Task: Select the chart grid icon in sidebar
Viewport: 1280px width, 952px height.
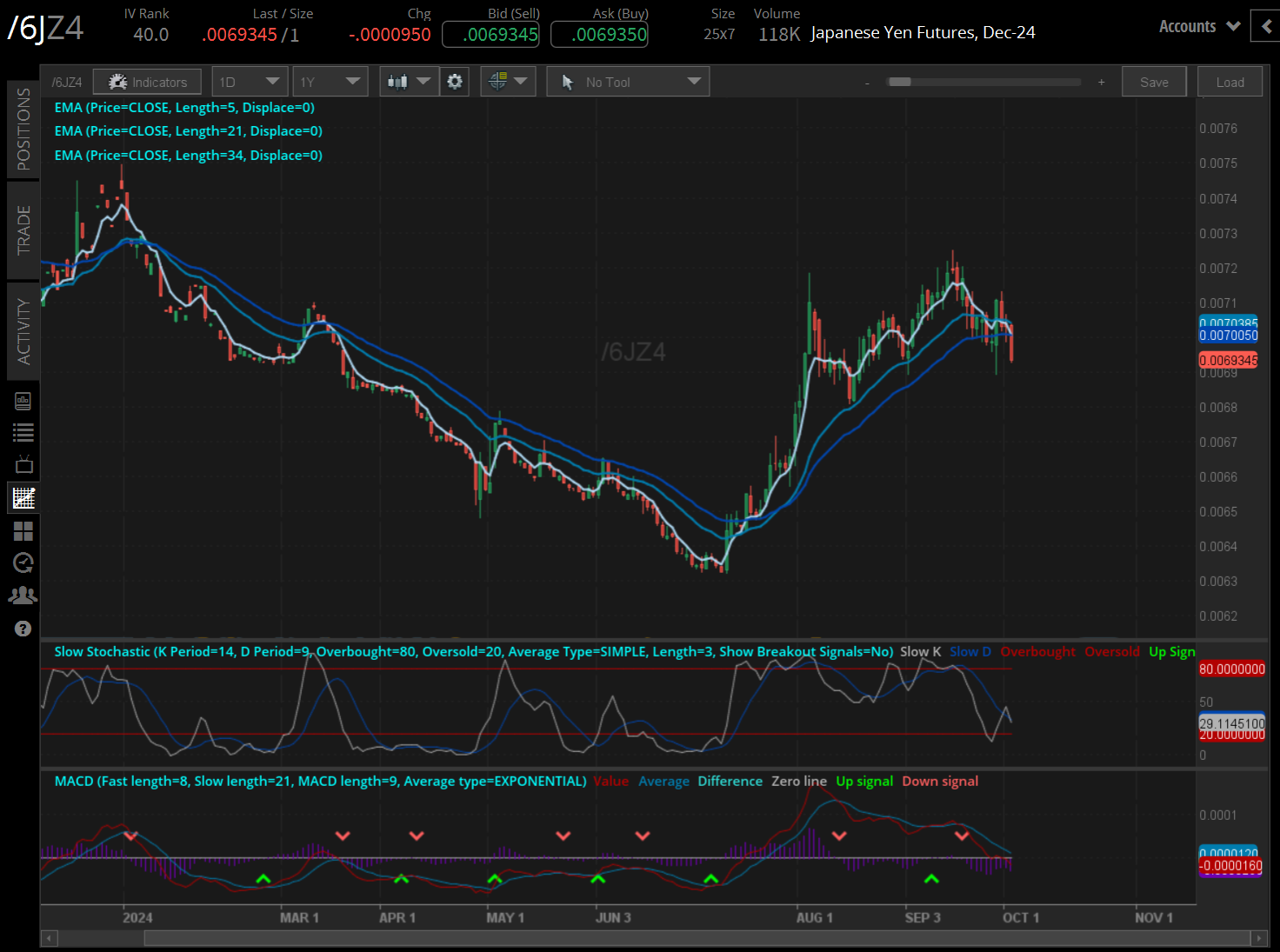Action: [23, 498]
